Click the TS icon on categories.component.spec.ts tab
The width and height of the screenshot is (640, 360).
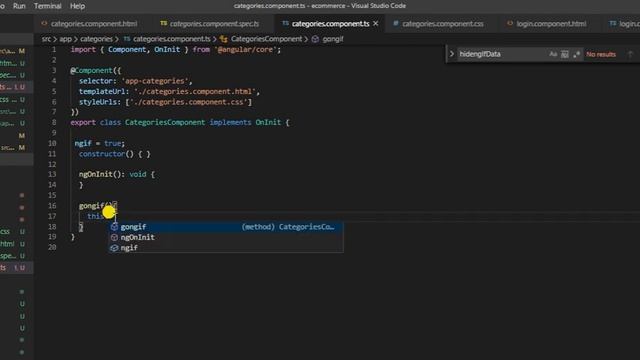[x=164, y=23]
